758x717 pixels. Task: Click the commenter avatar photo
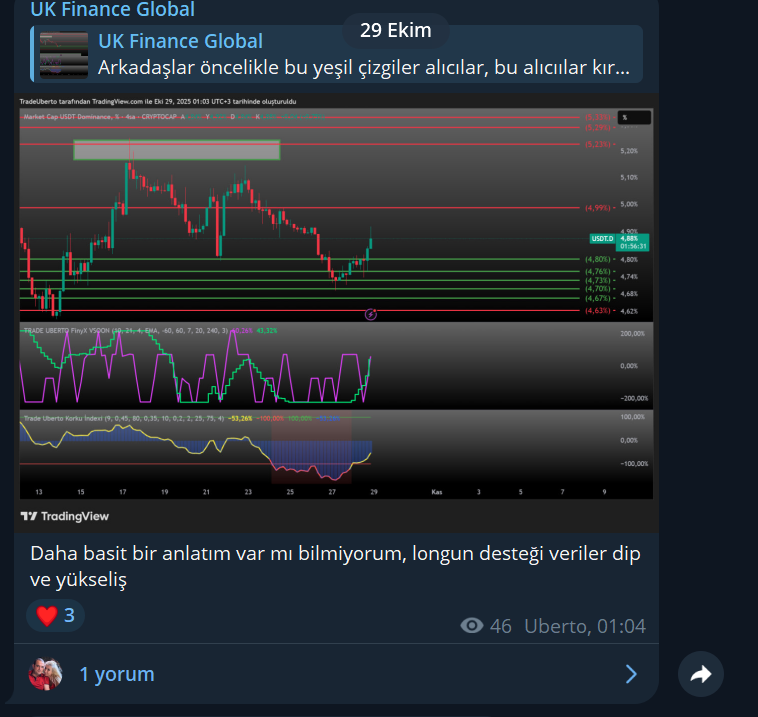click(45, 674)
